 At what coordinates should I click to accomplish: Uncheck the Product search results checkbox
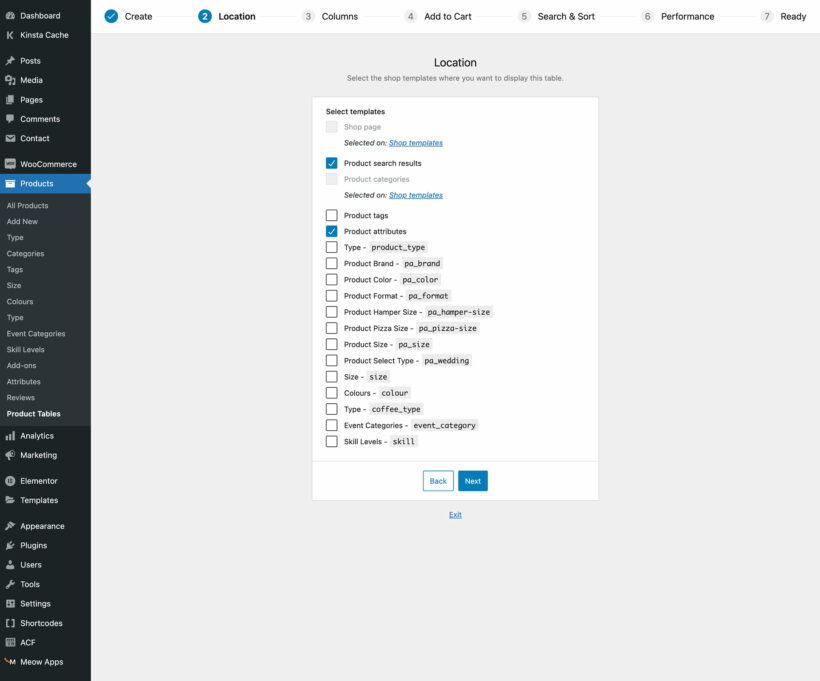tap(331, 162)
